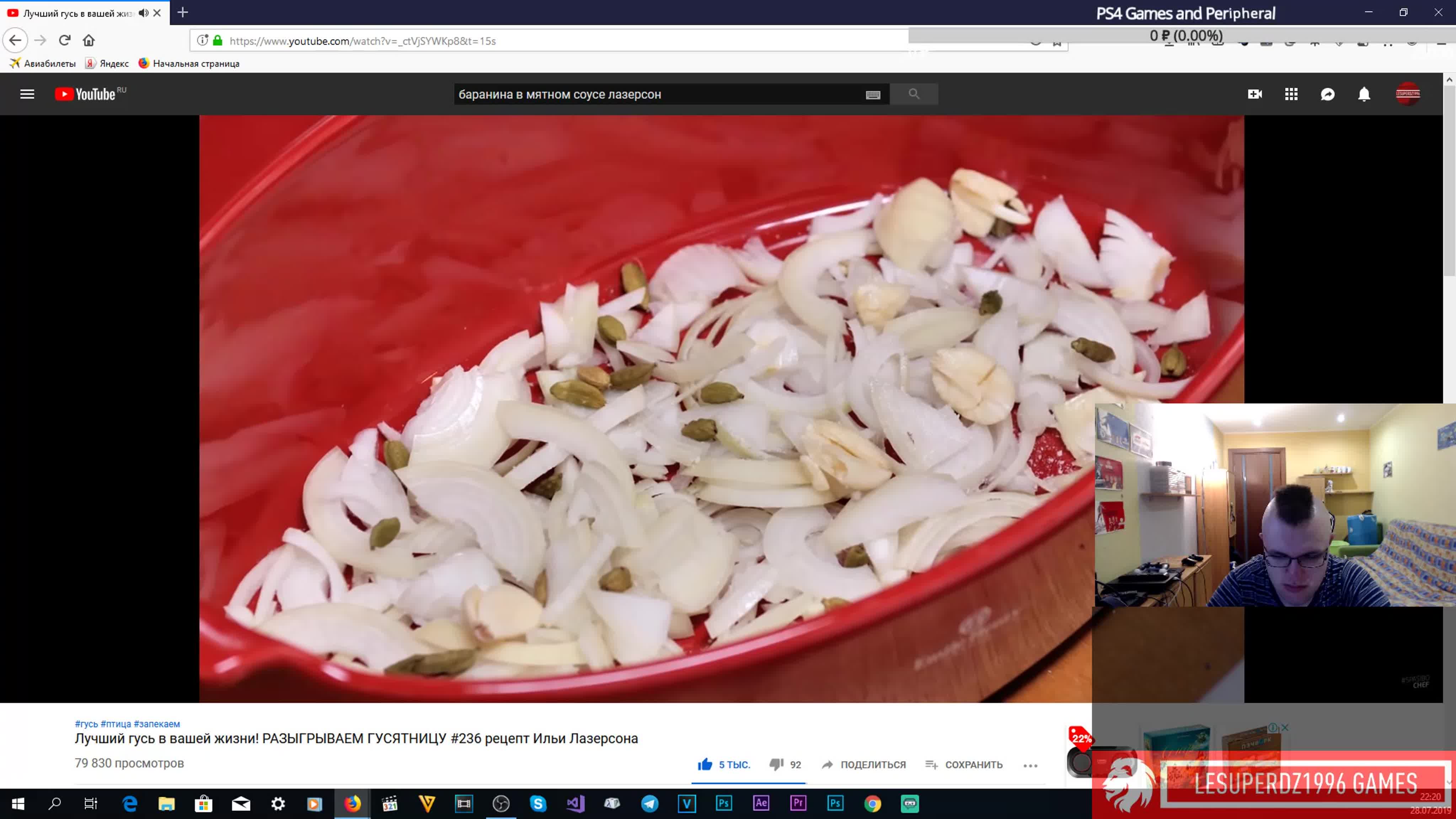Click the search magnifier button
This screenshot has width=1456, height=819.
pyautogui.click(x=914, y=94)
